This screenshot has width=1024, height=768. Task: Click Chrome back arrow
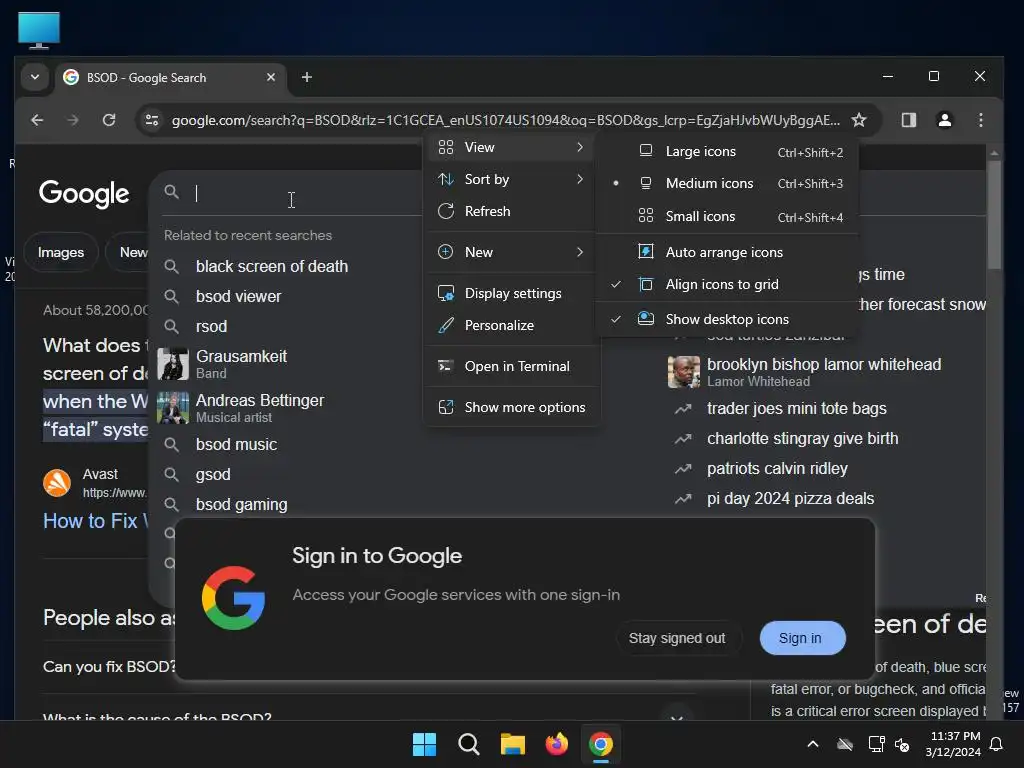click(37, 120)
